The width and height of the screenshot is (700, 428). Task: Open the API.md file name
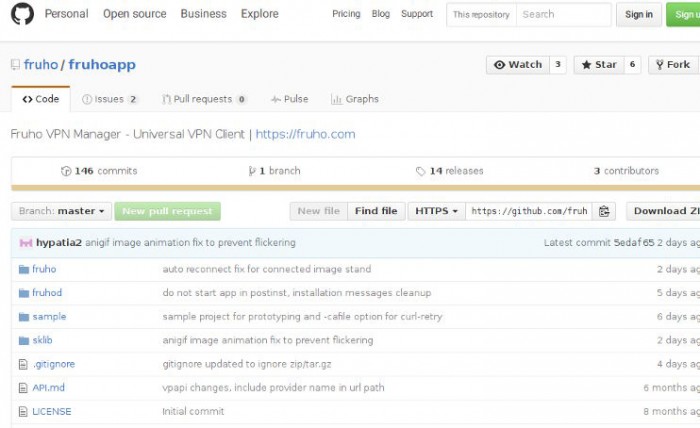49,388
